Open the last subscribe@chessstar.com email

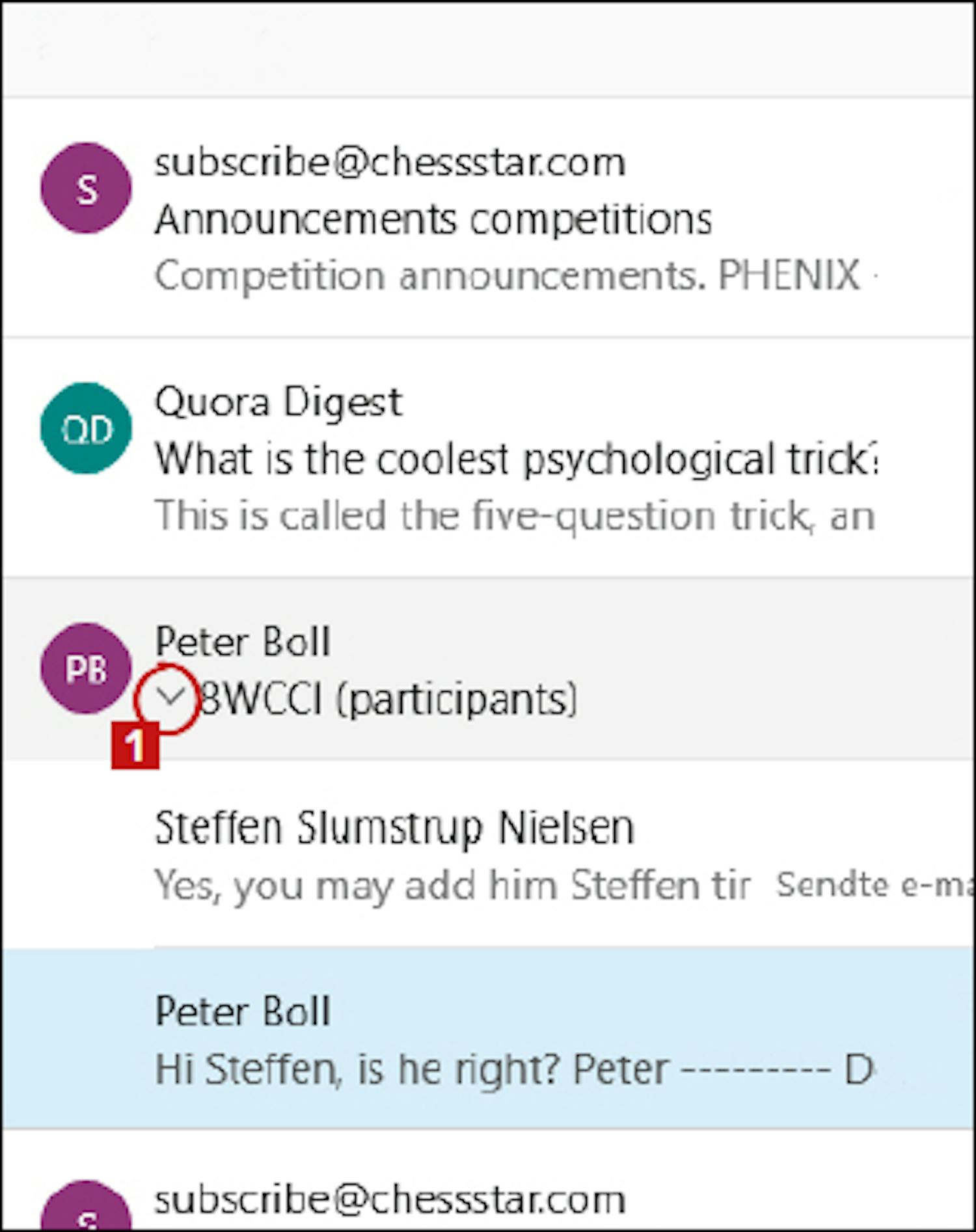(x=488, y=1181)
